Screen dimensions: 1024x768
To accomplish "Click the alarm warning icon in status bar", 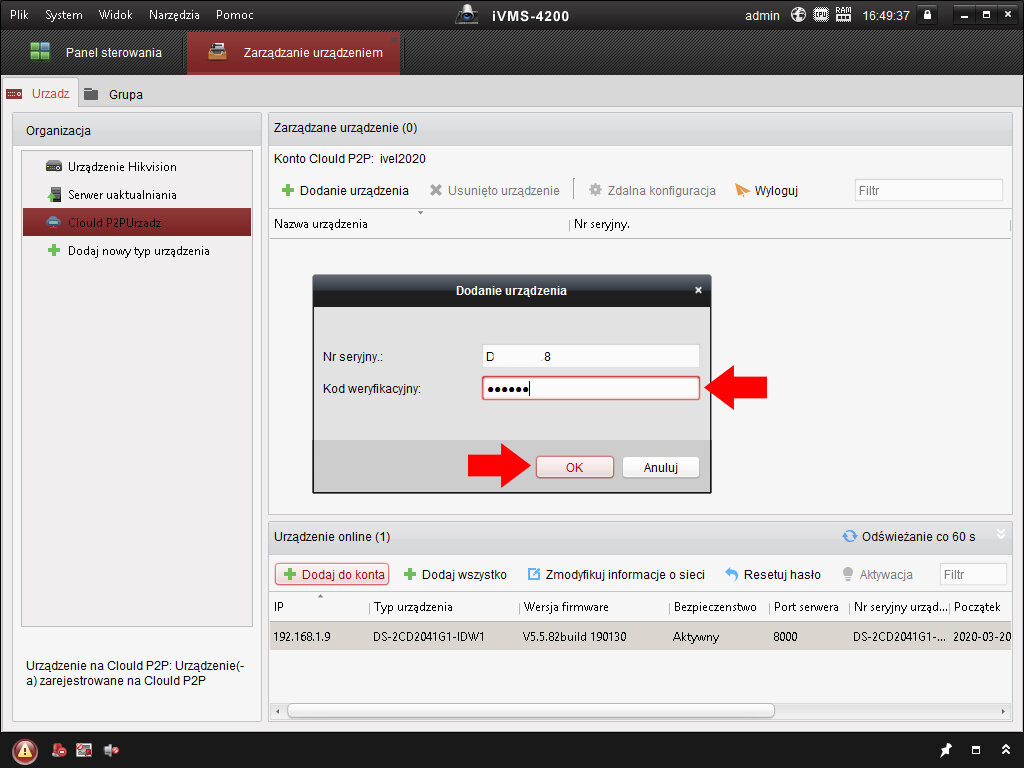I will [x=26, y=750].
